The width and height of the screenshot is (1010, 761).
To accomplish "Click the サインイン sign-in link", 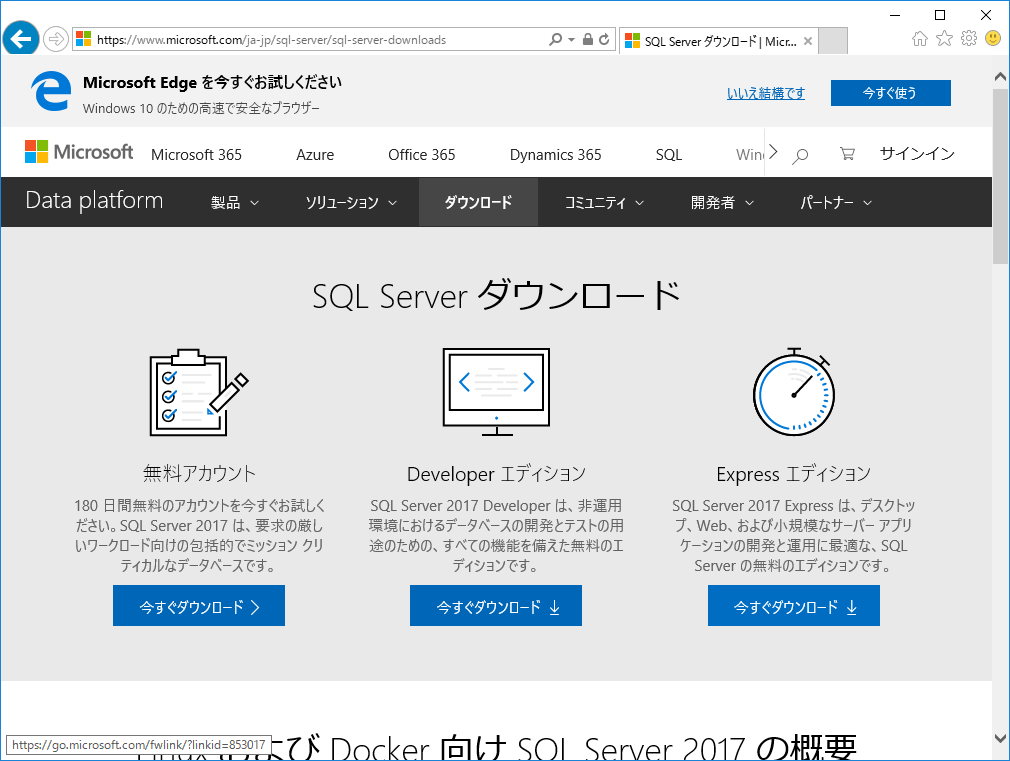I will coord(917,153).
